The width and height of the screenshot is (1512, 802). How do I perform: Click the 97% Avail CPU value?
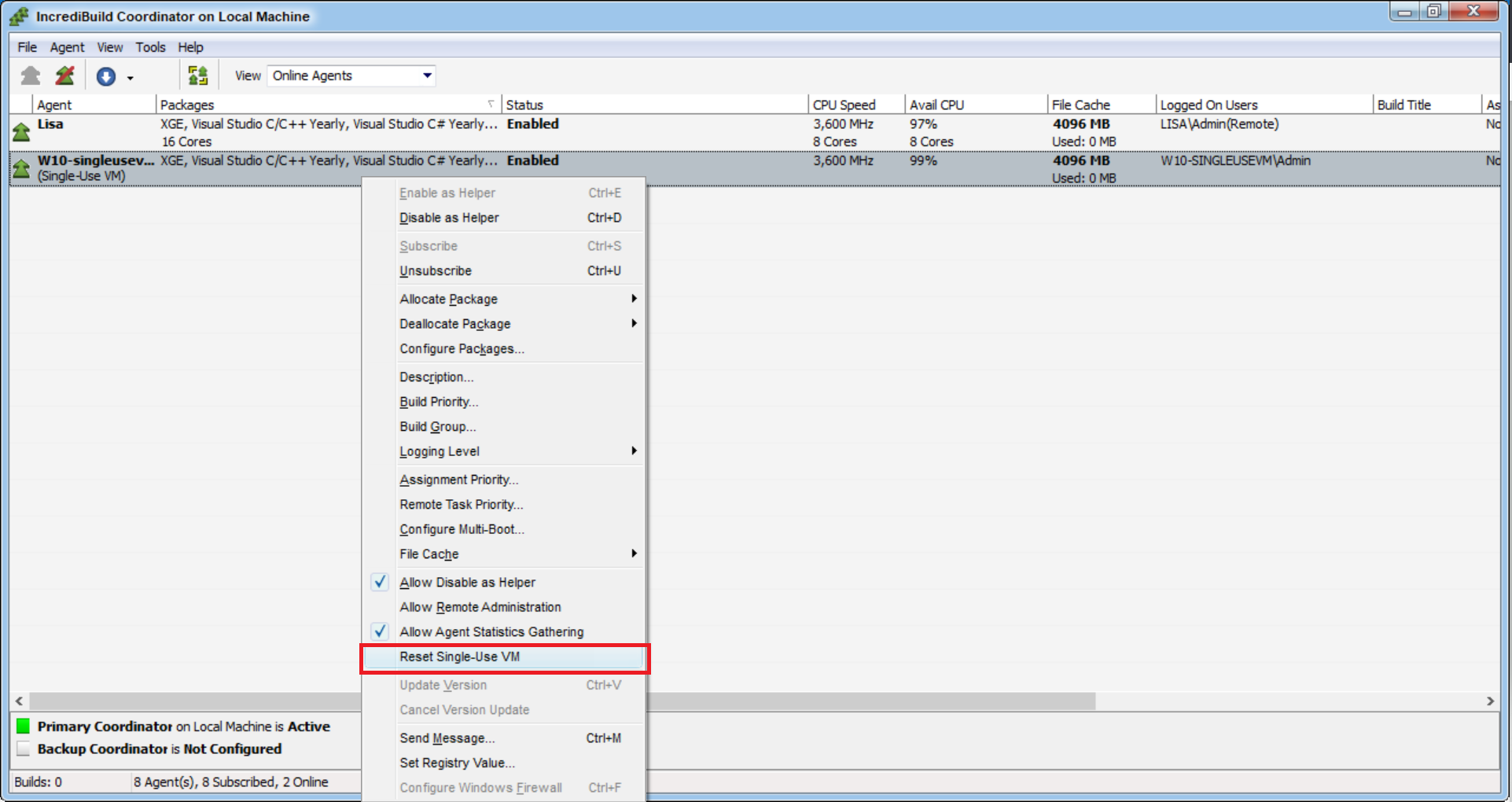click(x=923, y=123)
